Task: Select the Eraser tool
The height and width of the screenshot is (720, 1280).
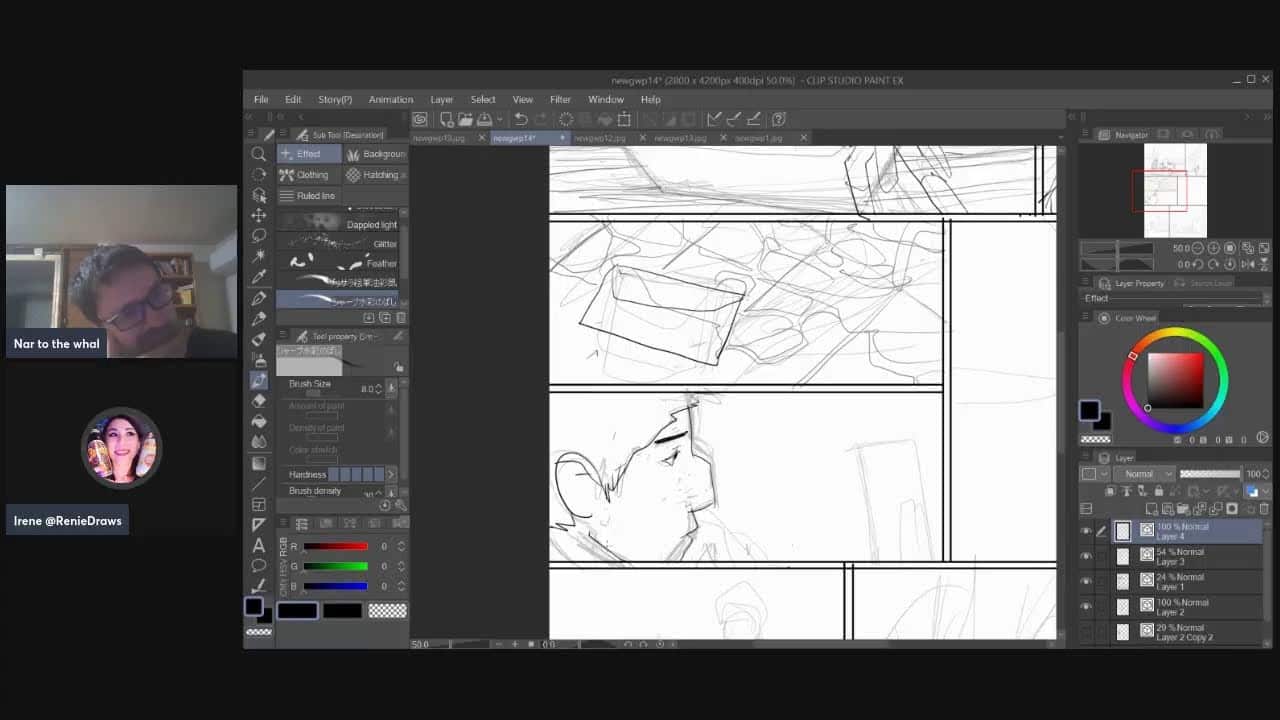Action: 259,400
